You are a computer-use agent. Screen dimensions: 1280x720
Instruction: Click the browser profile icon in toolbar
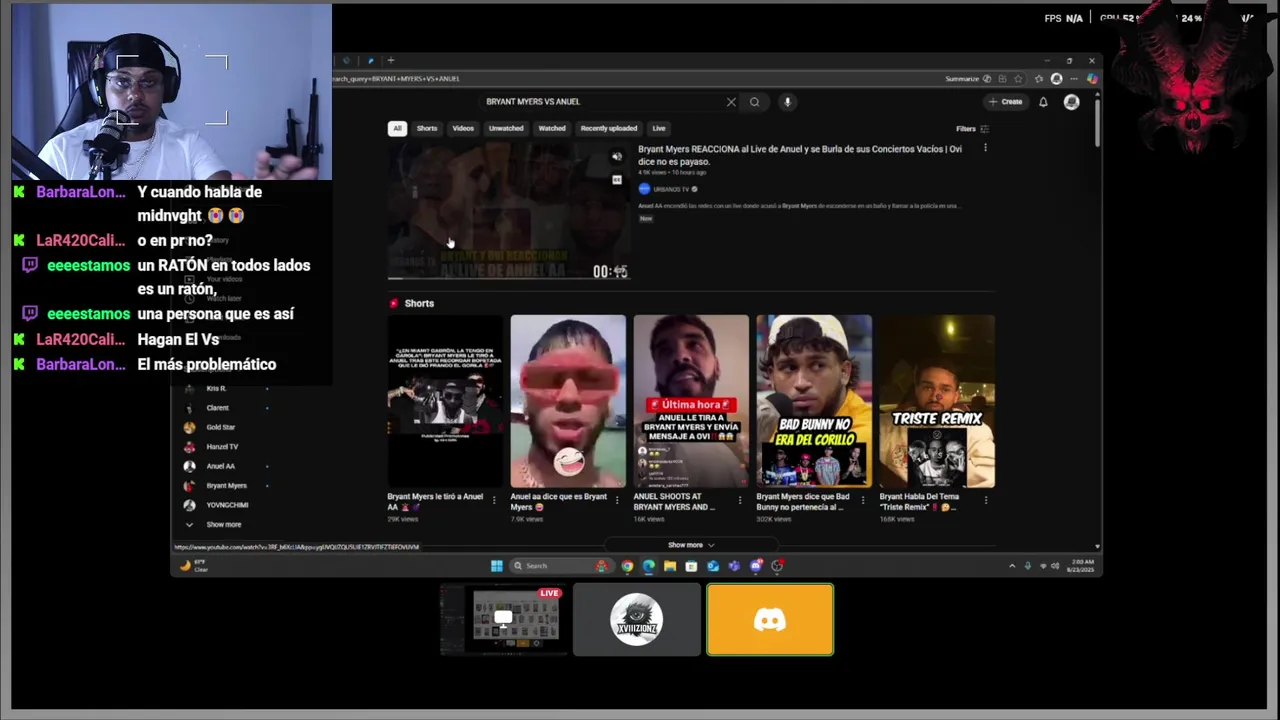click(1056, 78)
